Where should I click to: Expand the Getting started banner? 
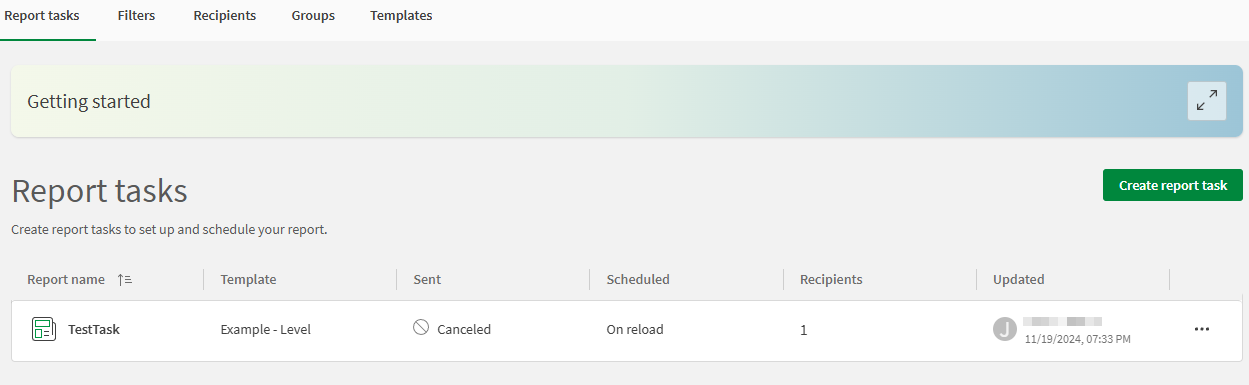pos(1206,101)
